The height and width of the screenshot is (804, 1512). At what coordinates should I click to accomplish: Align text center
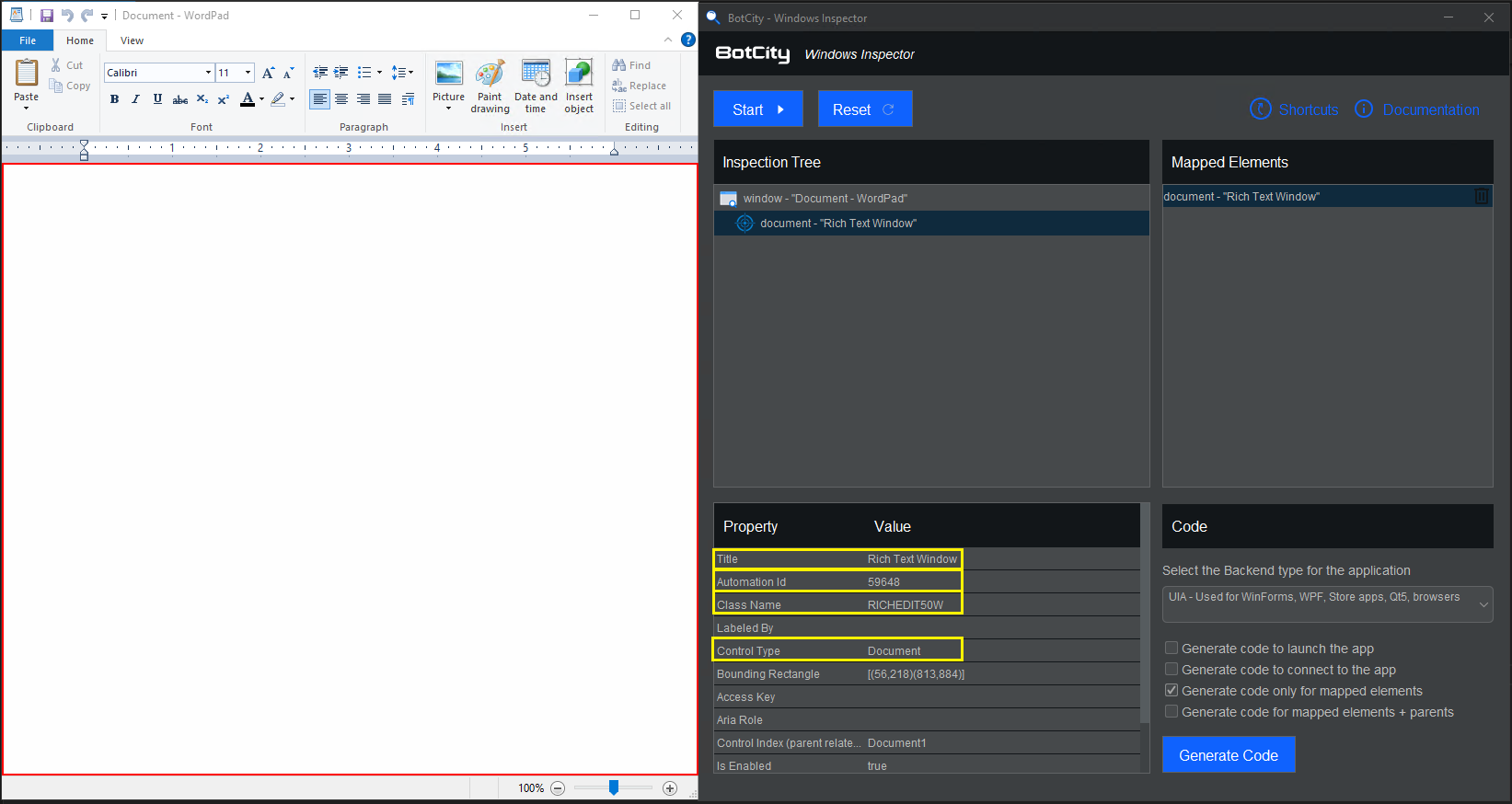(x=341, y=99)
